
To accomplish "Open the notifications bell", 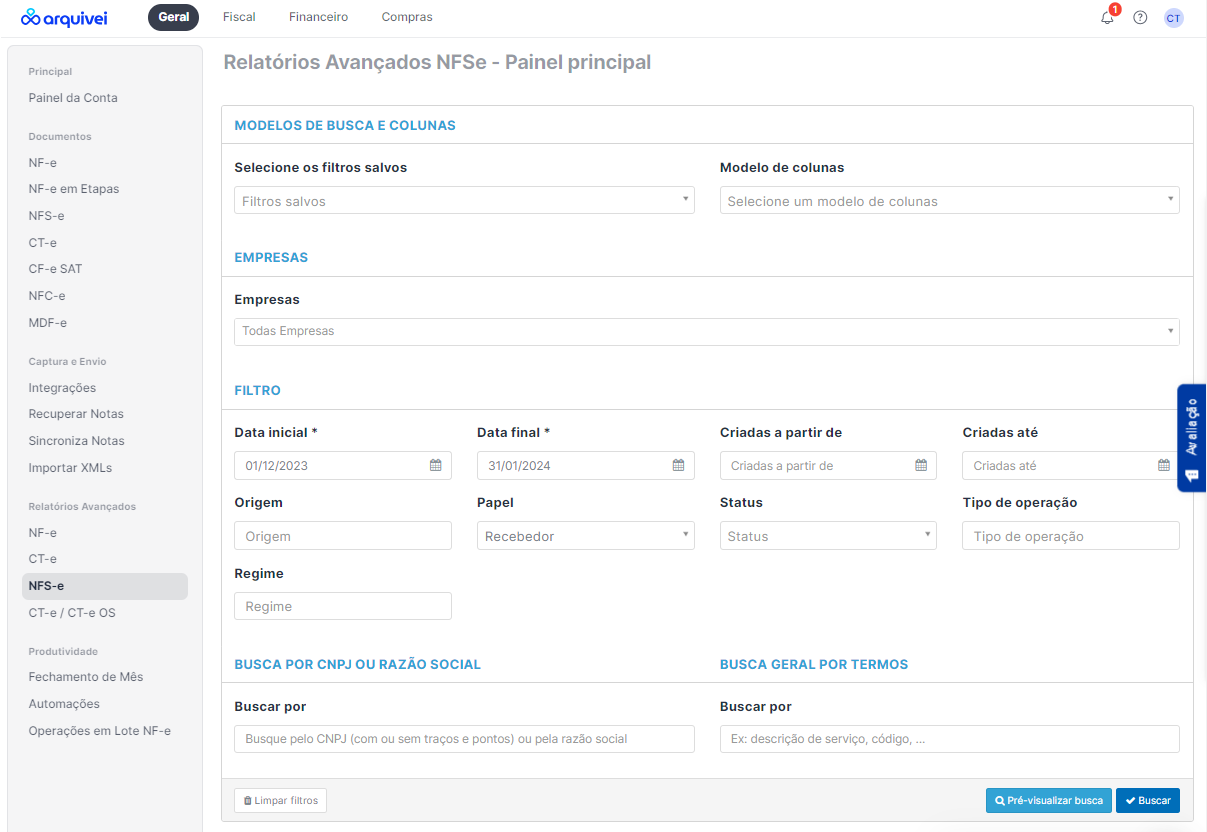I will 1107,17.
